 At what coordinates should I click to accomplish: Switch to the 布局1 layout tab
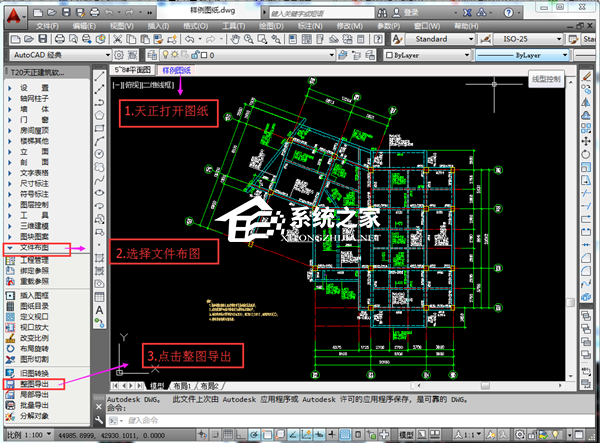click(182, 386)
